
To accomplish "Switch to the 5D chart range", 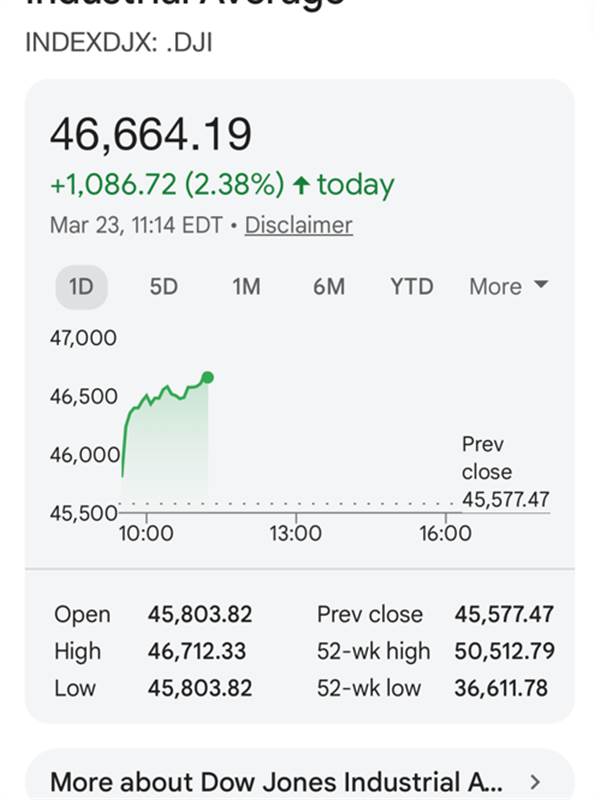I will [x=163, y=287].
